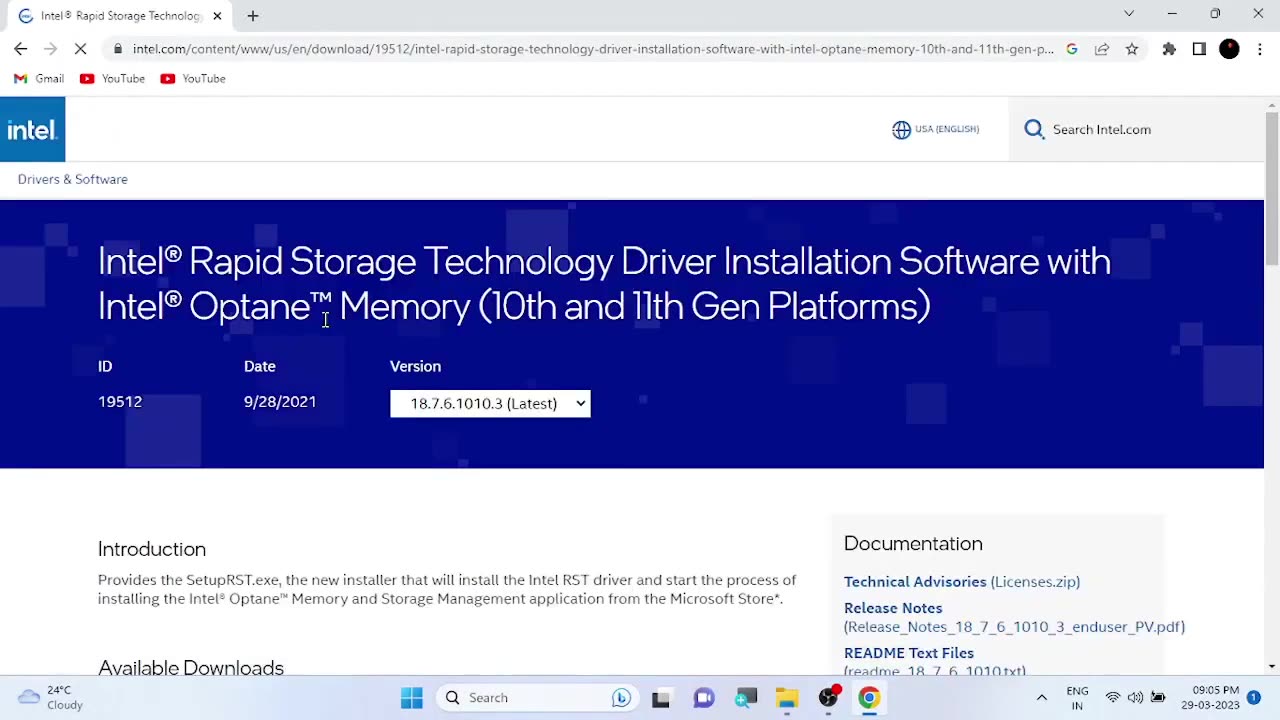Open README Text Files link
The image size is (1280, 720).
click(x=909, y=653)
